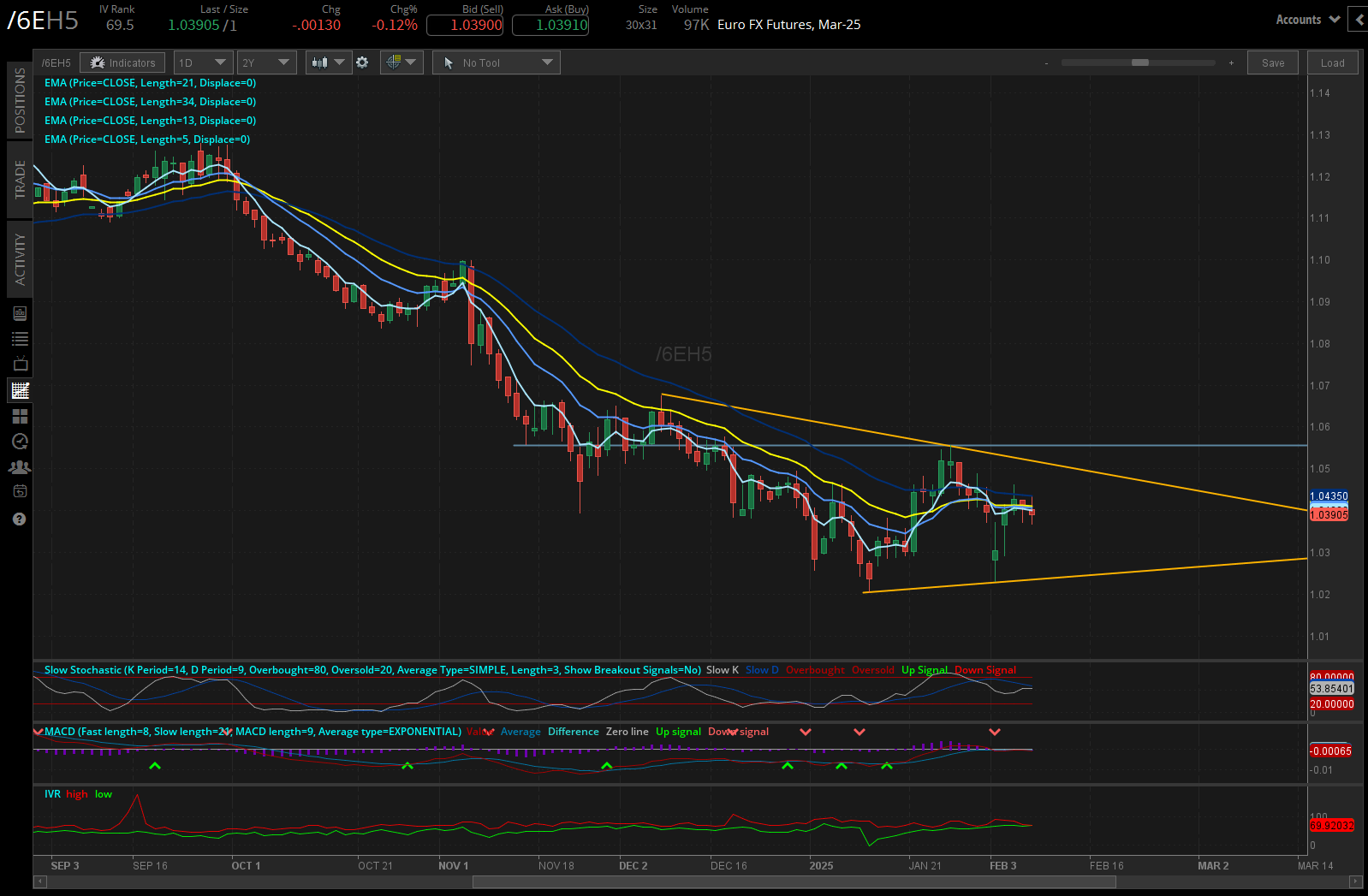Viewport: 1368px width, 896px height.
Task: Click the Slow D legend label
Action: tap(762, 670)
